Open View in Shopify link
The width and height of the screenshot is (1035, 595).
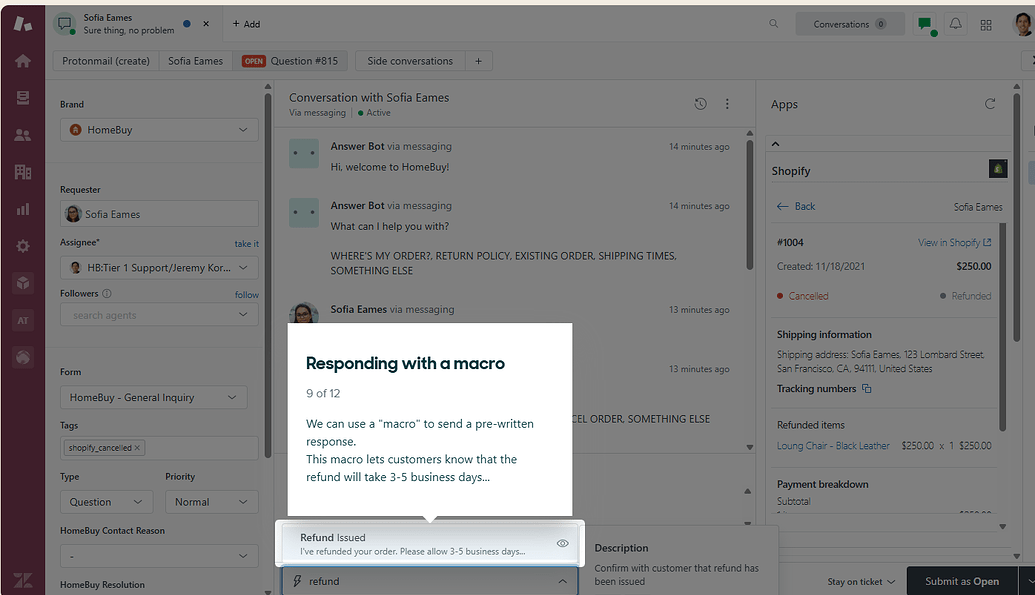(954, 242)
